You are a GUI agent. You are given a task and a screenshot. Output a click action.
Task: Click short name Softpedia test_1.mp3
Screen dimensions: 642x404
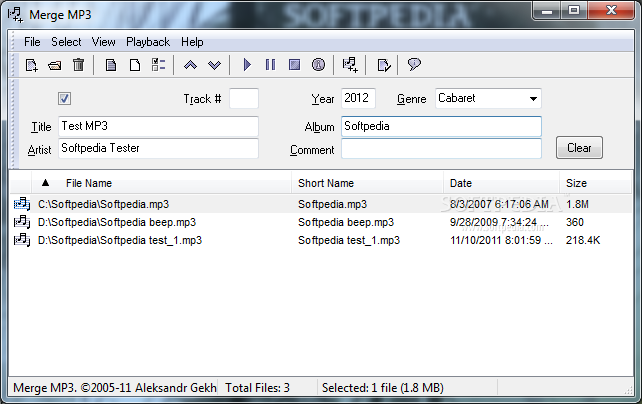(x=348, y=240)
